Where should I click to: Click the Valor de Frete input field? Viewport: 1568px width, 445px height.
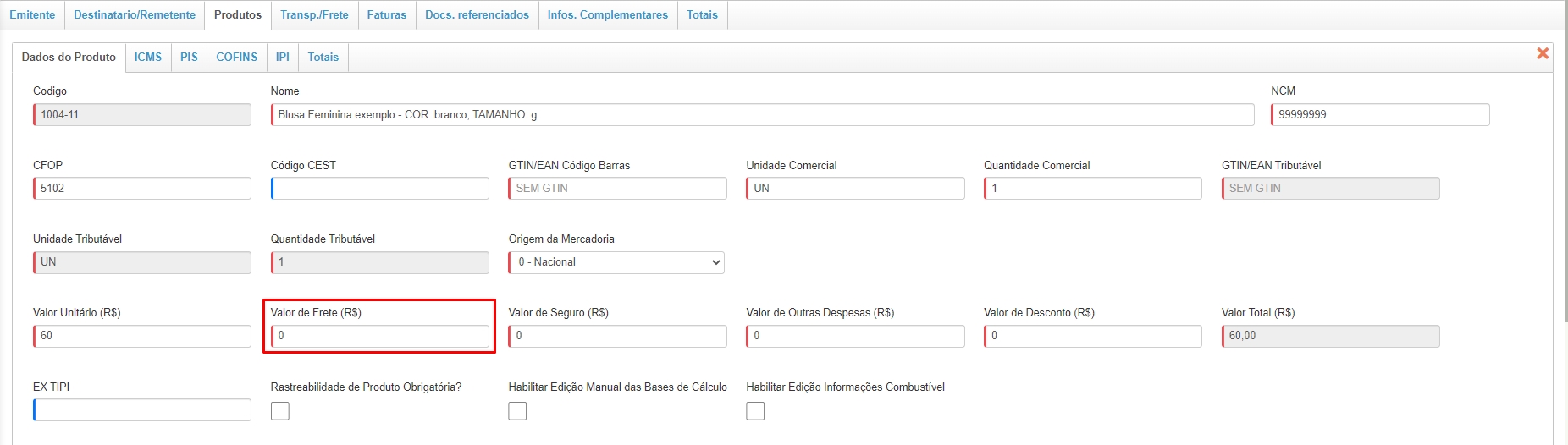tap(380, 336)
